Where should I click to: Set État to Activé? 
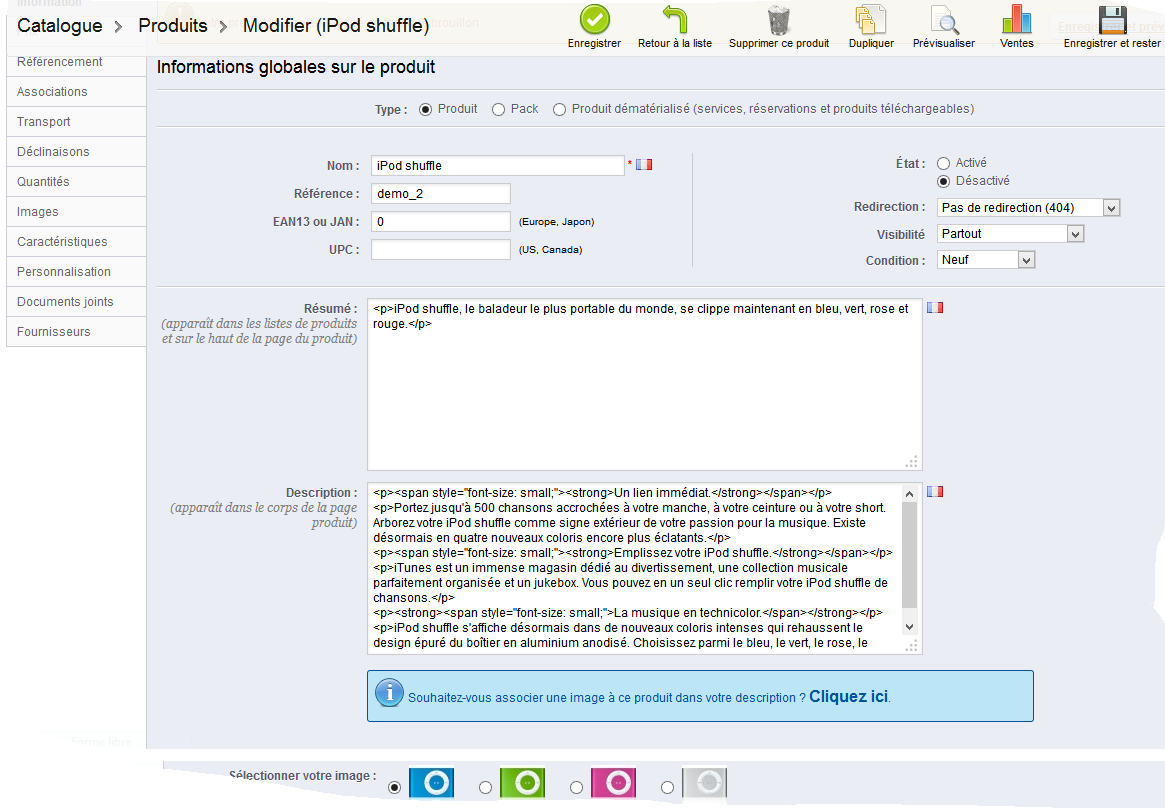click(944, 163)
